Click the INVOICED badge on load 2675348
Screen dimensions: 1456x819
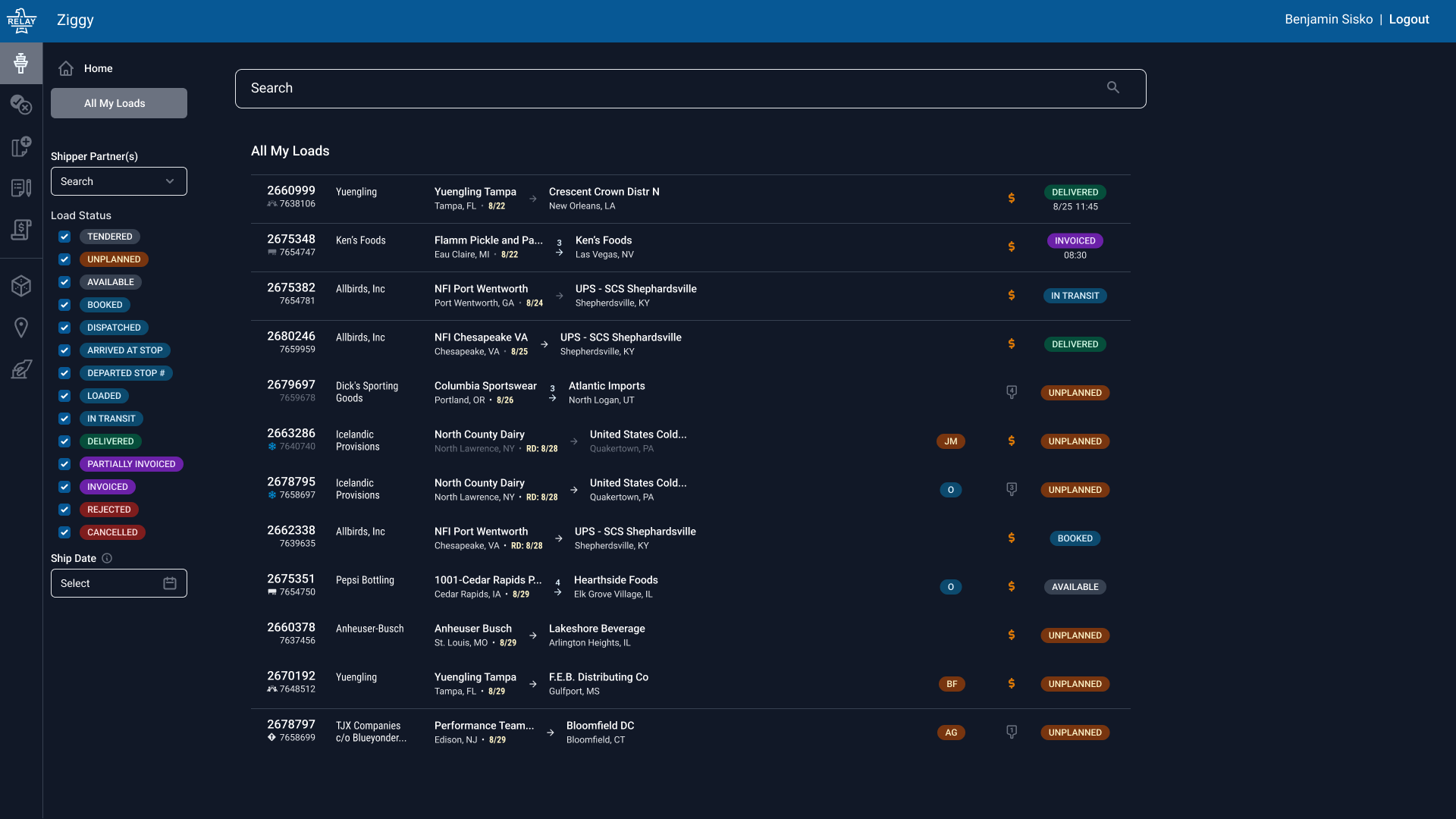[1075, 240]
